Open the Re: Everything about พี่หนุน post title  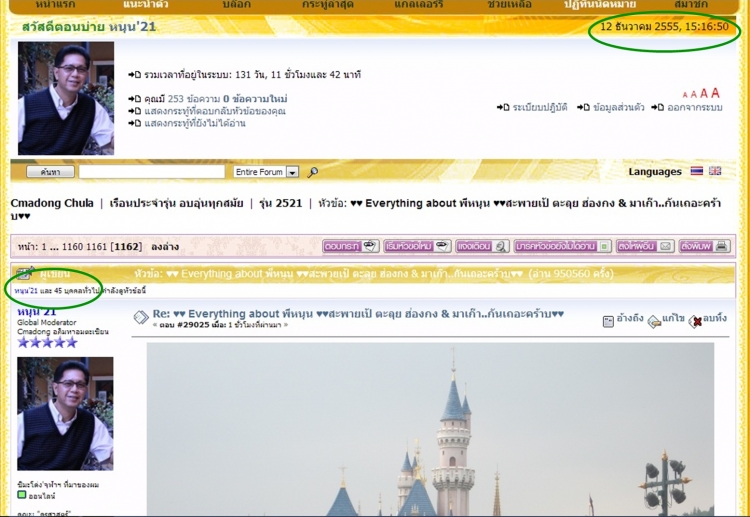[x=358, y=314]
